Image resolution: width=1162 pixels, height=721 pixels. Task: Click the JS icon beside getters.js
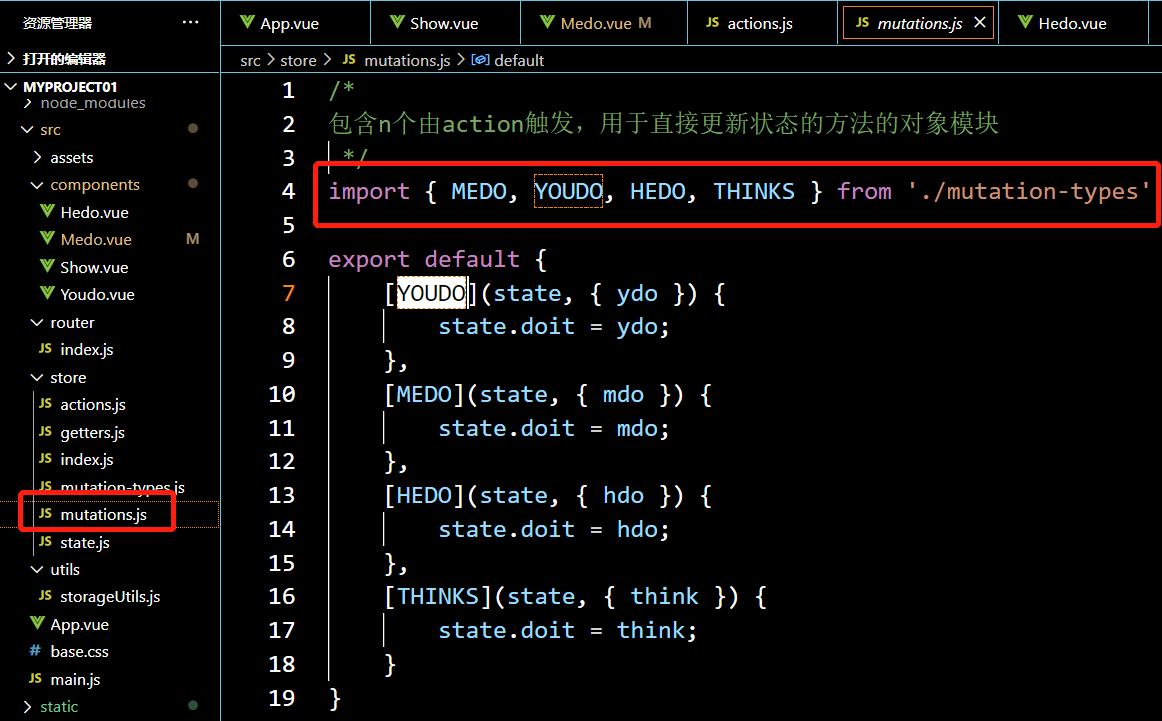pos(45,431)
